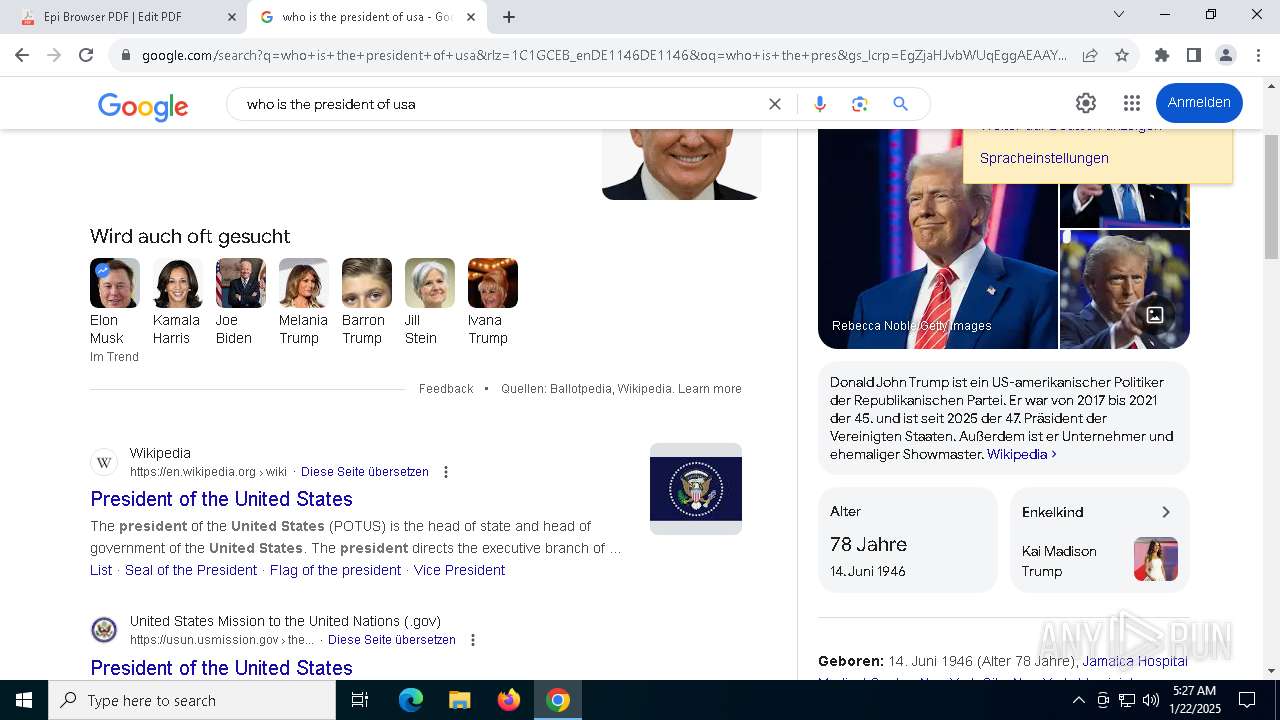Select Ivana Trump related search
This screenshot has width=1280, height=720.
click(x=492, y=301)
